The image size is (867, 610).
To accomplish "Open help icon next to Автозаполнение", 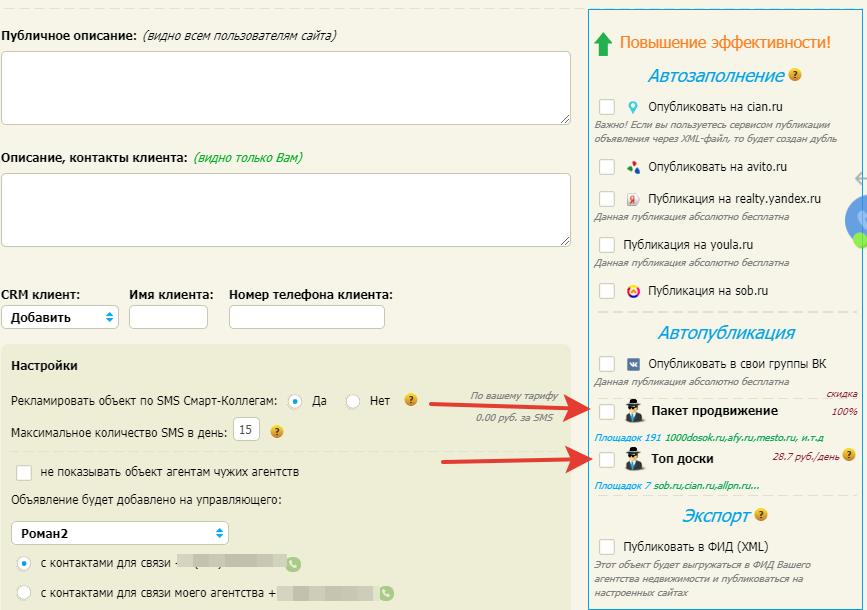I will click(x=795, y=75).
